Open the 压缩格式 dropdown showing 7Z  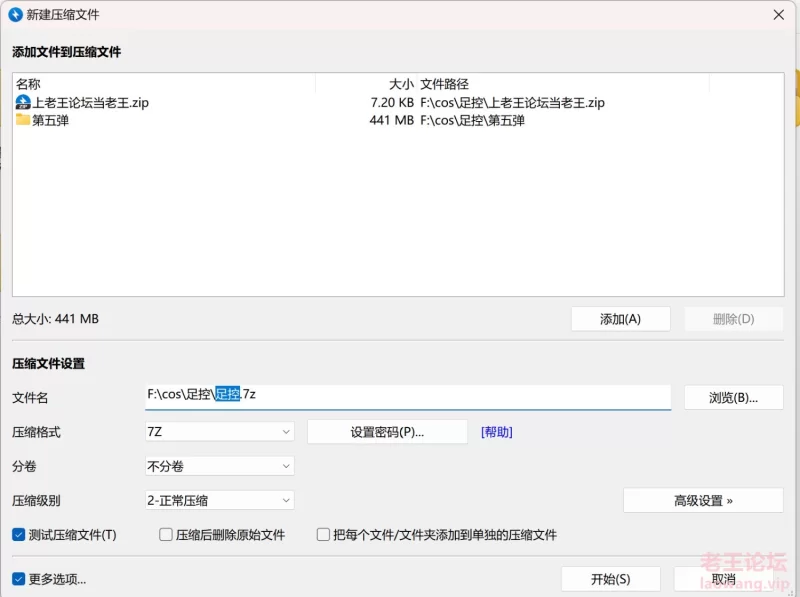[x=218, y=431]
